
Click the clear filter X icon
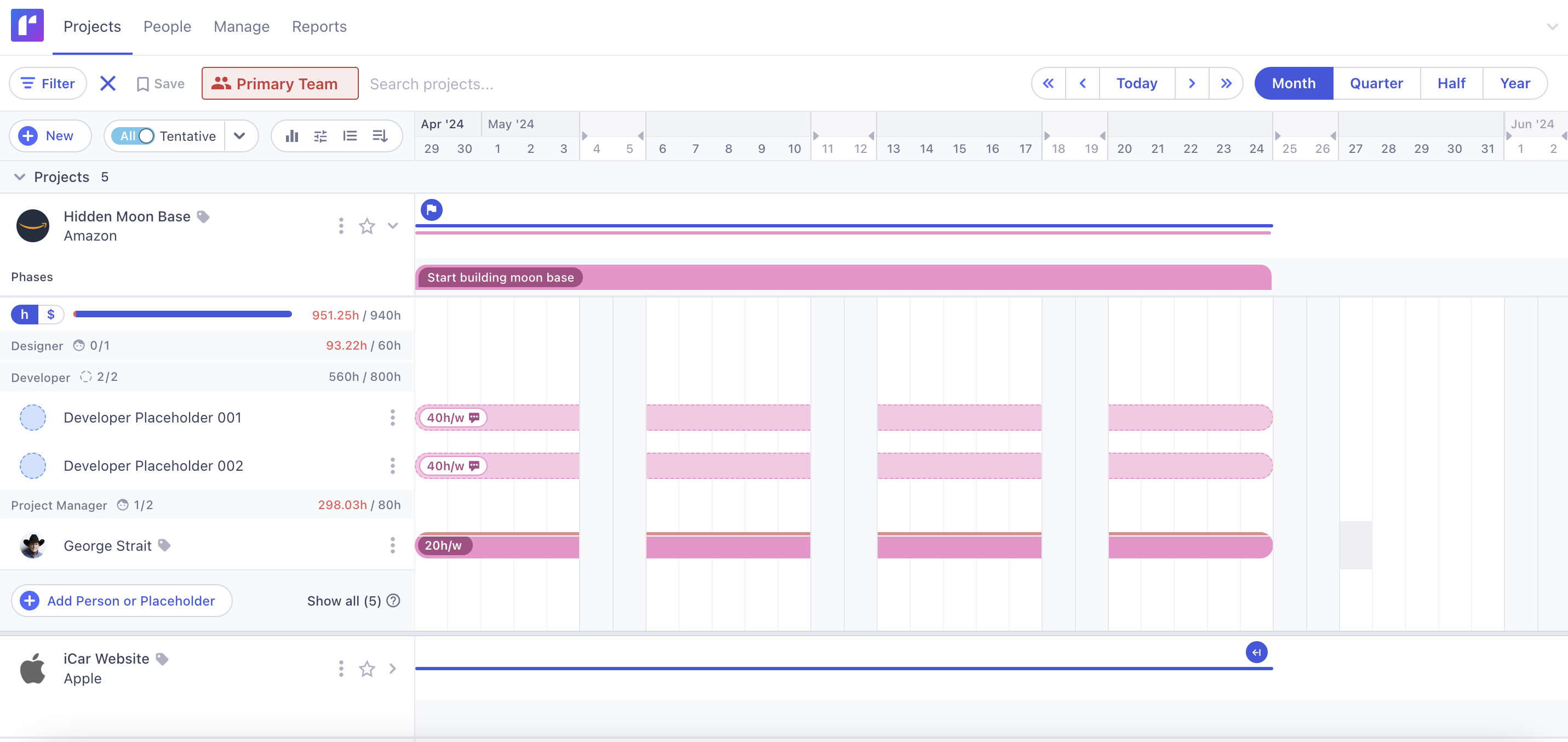coord(108,83)
